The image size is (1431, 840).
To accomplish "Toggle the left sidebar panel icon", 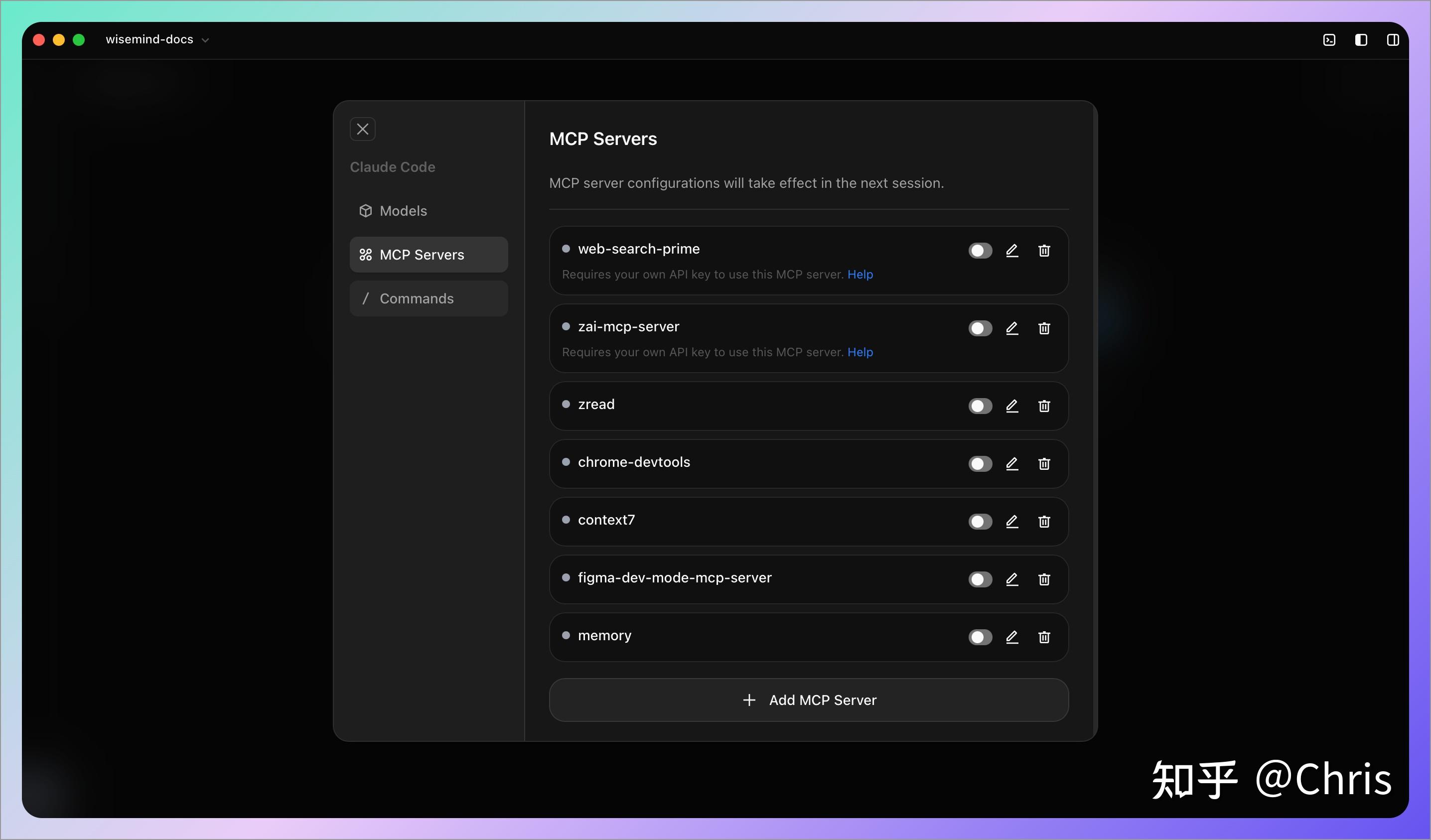I will tap(1361, 40).
